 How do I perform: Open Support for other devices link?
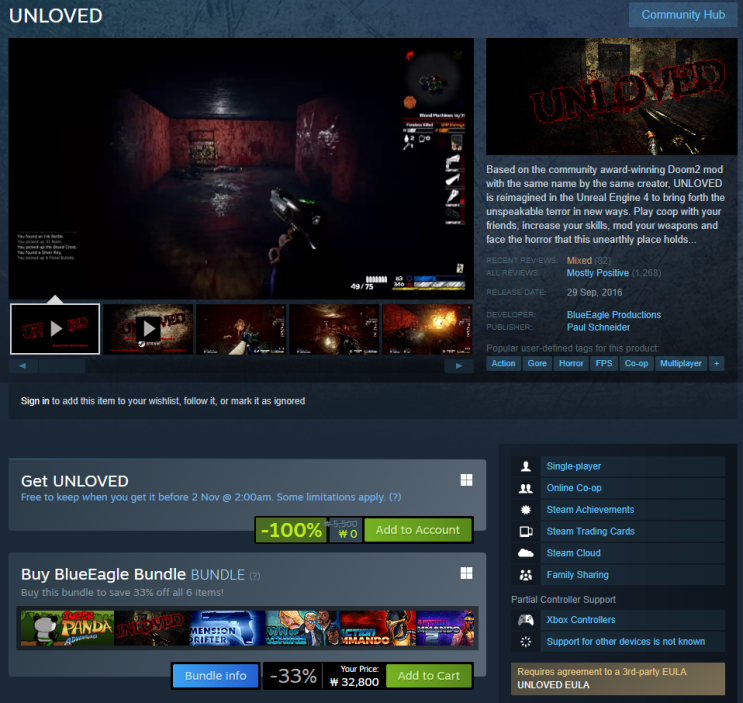pos(625,641)
